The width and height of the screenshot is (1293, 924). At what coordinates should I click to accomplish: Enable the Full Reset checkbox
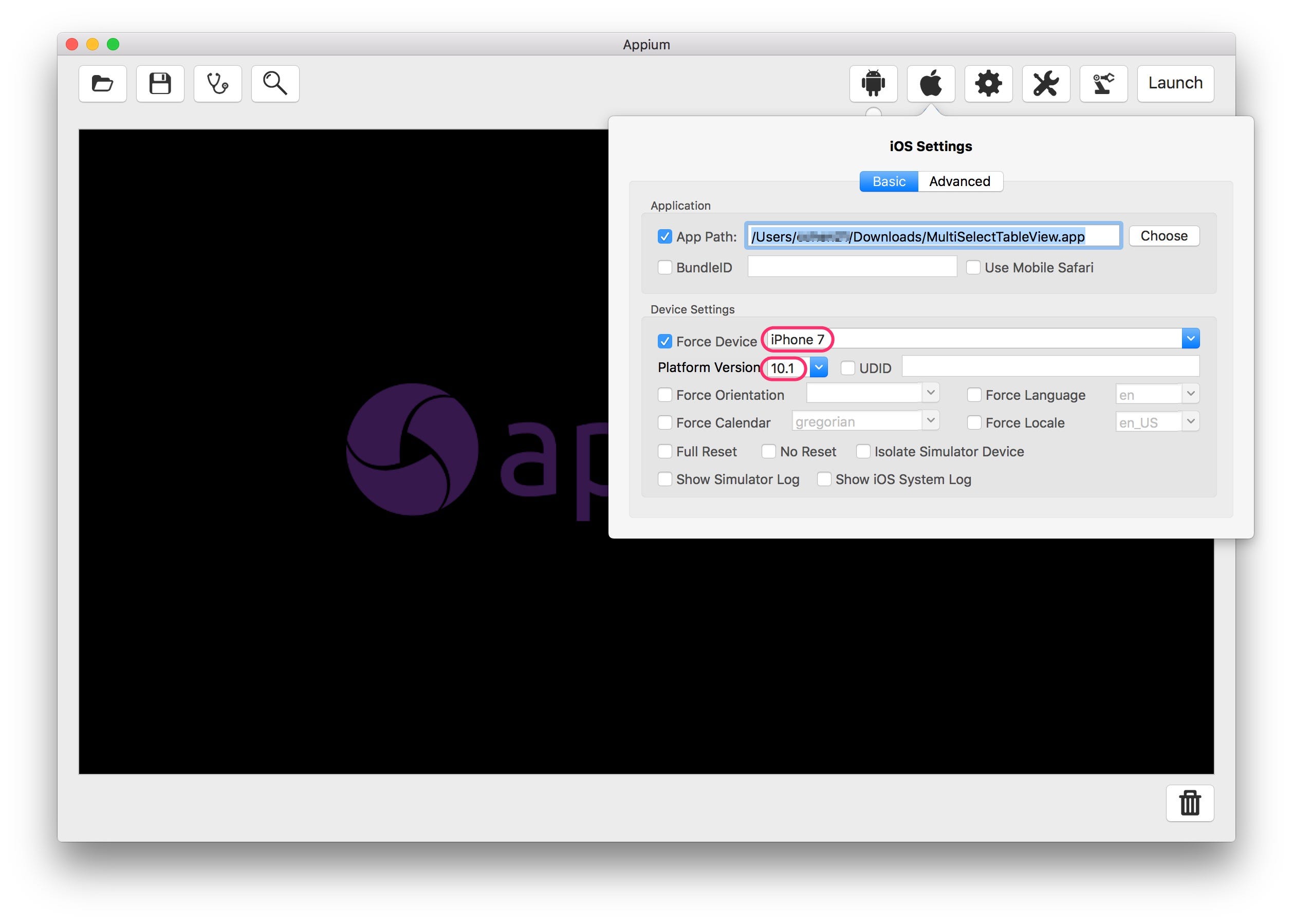pos(664,452)
